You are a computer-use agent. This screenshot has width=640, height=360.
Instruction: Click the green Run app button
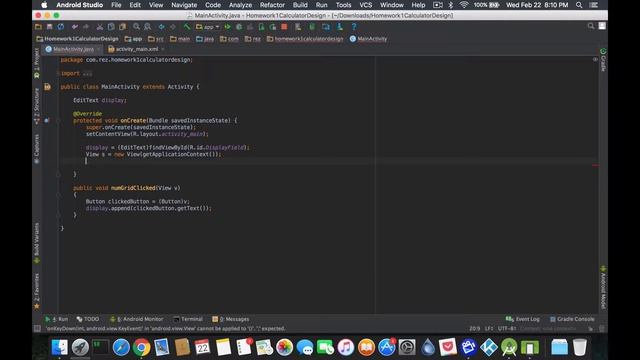pyautogui.click(x=228, y=27)
